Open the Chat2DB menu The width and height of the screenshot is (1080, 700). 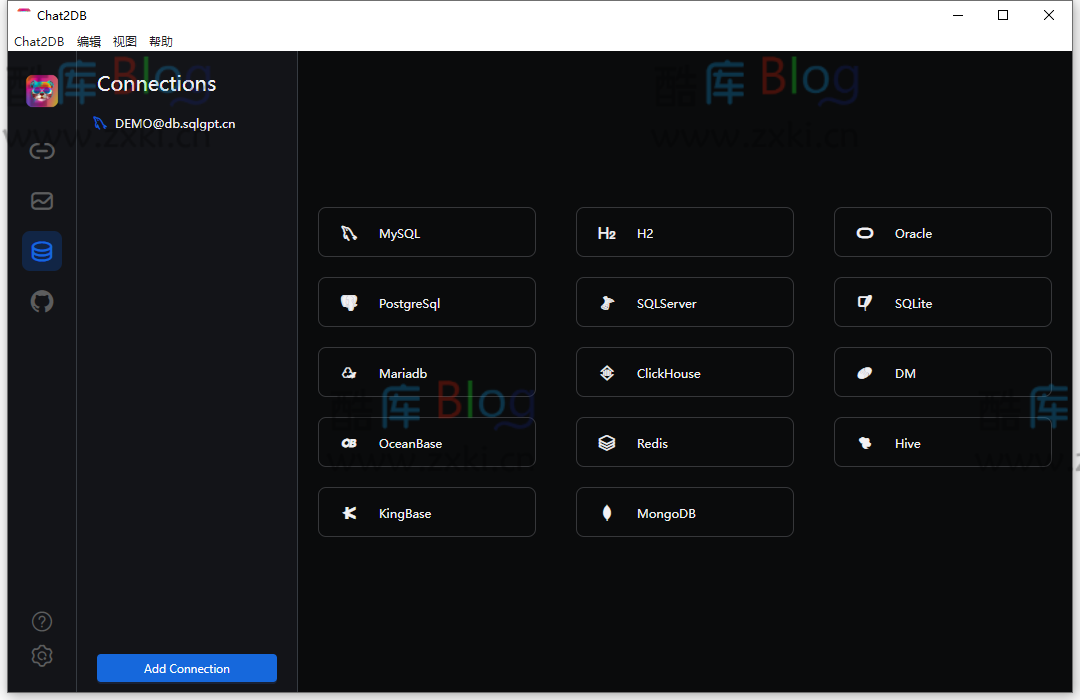click(39, 41)
